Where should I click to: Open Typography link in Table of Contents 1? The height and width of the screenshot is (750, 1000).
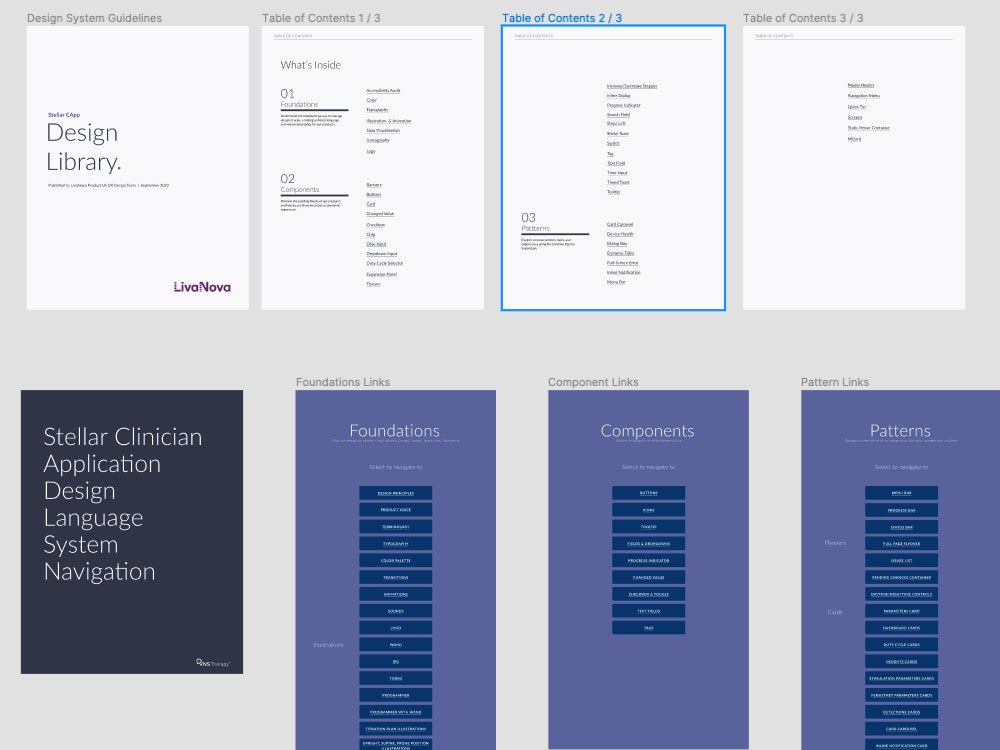coord(377,110)
